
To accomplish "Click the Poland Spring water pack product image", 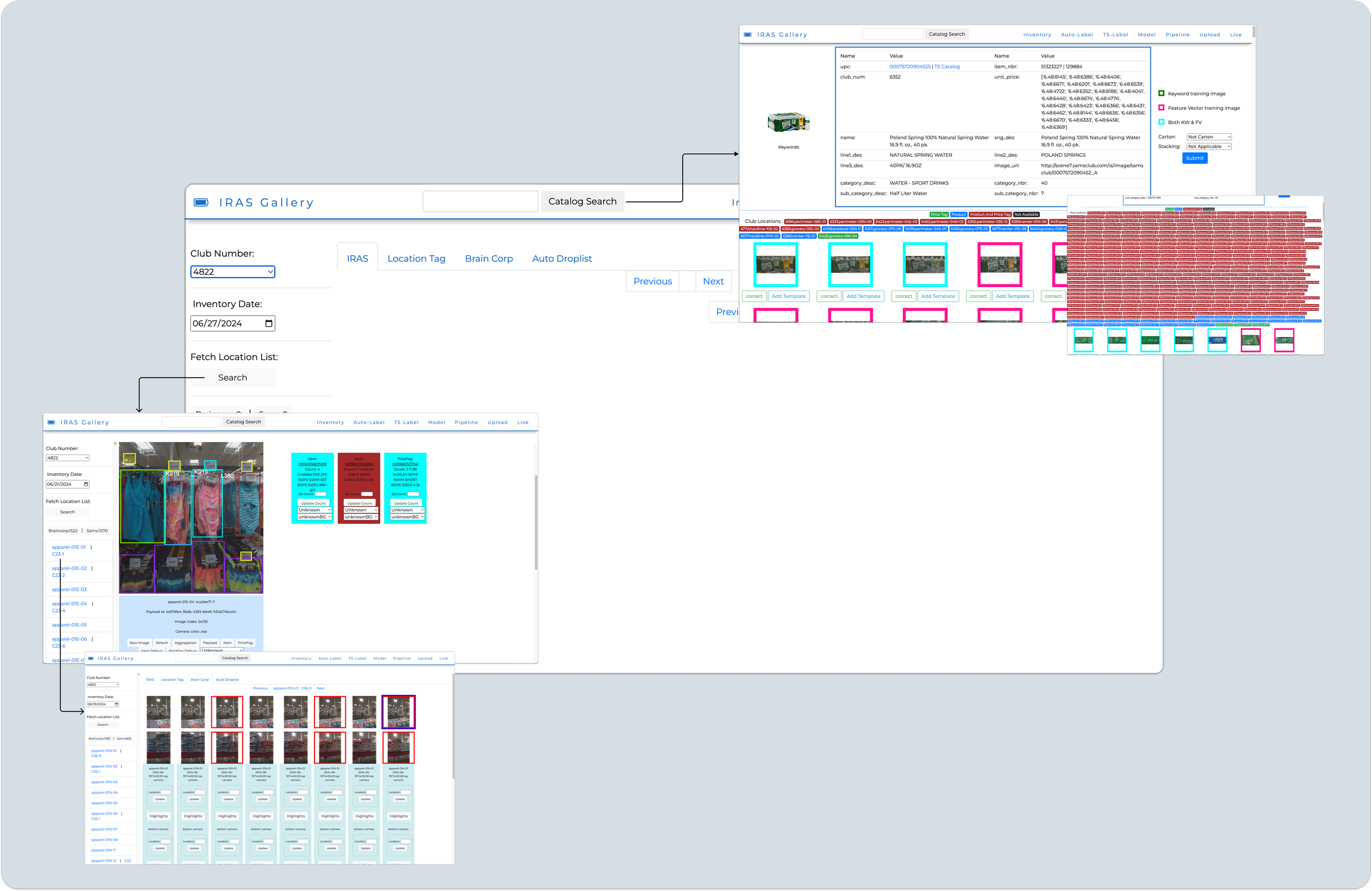I will pos(788,122).
